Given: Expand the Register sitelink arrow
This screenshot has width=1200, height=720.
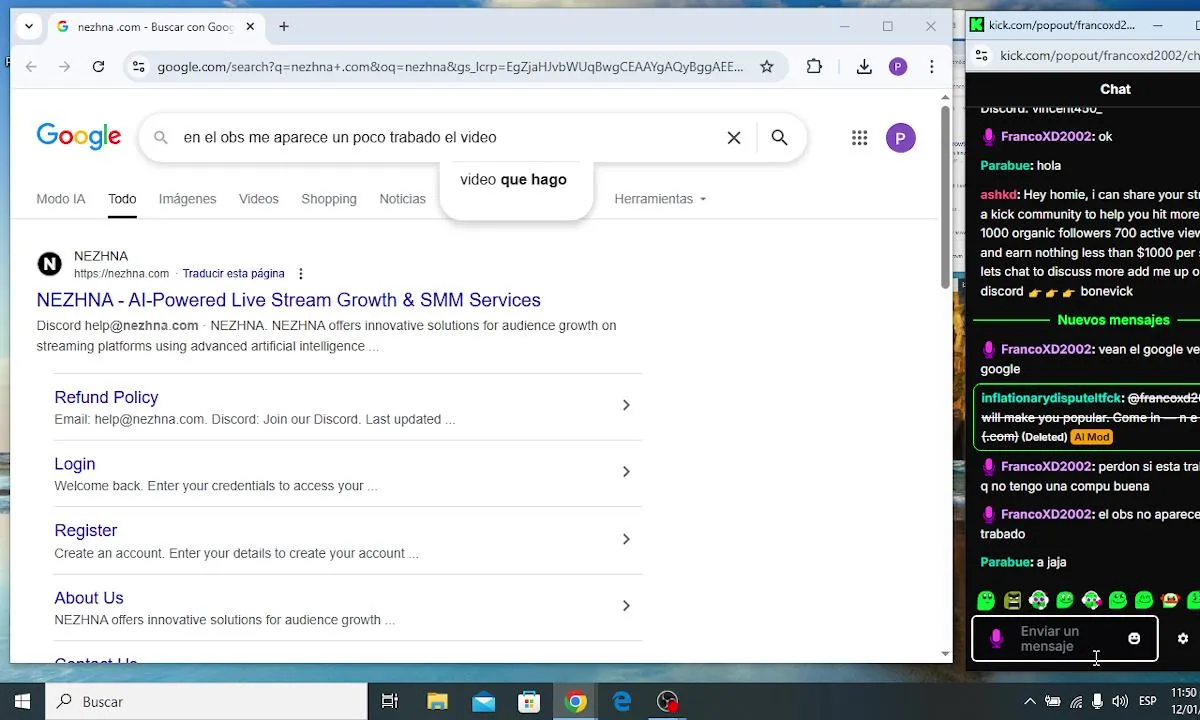Looking at the screenshot, I should pos(626,539).
